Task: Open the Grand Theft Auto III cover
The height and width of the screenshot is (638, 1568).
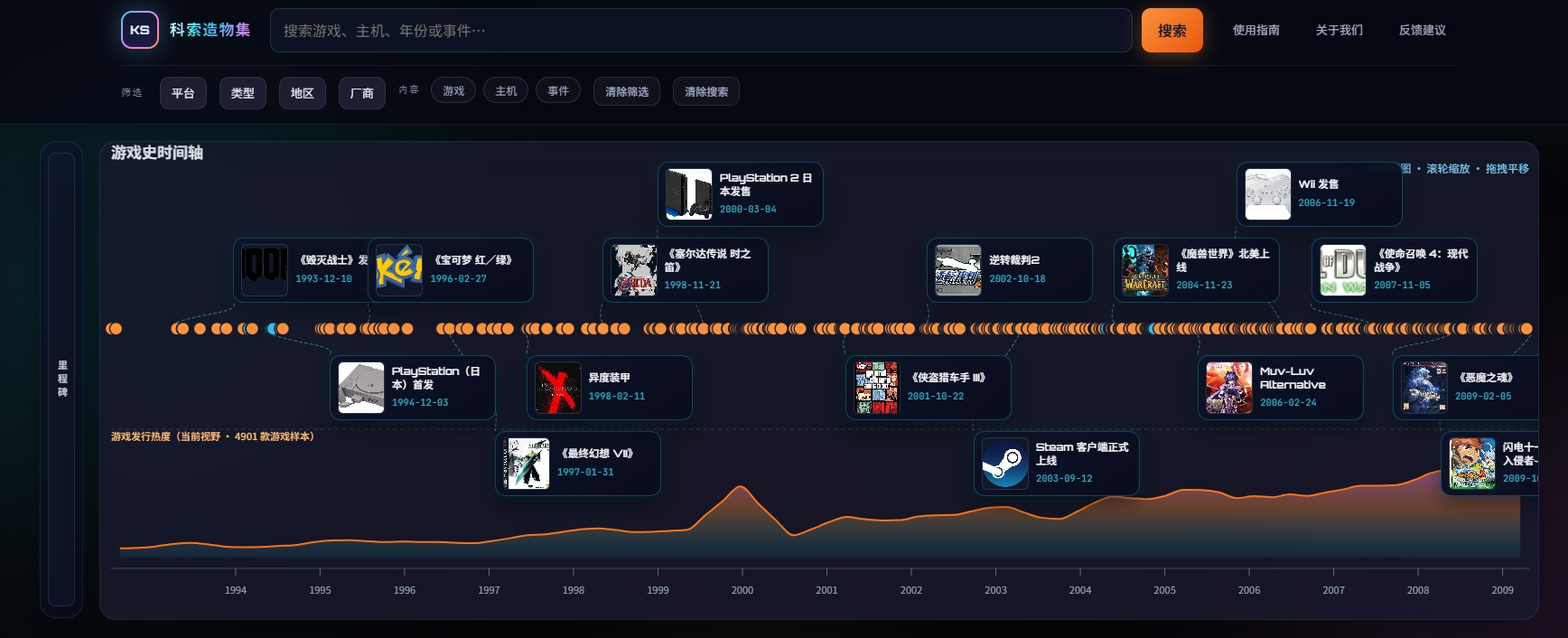Action: coord(877,388)
